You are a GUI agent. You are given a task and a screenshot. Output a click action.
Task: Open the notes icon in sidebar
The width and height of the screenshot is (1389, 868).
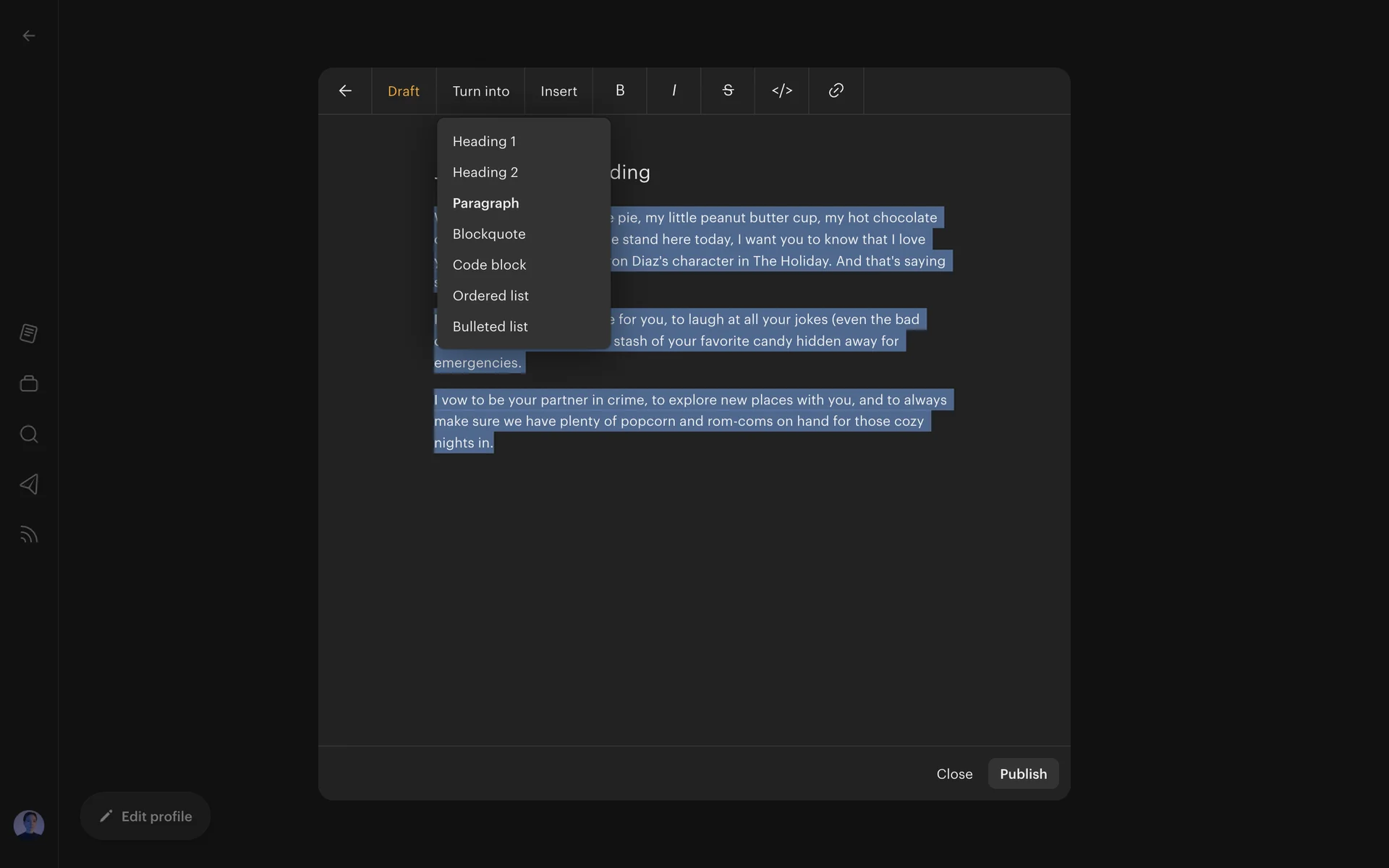click(29, 333)
